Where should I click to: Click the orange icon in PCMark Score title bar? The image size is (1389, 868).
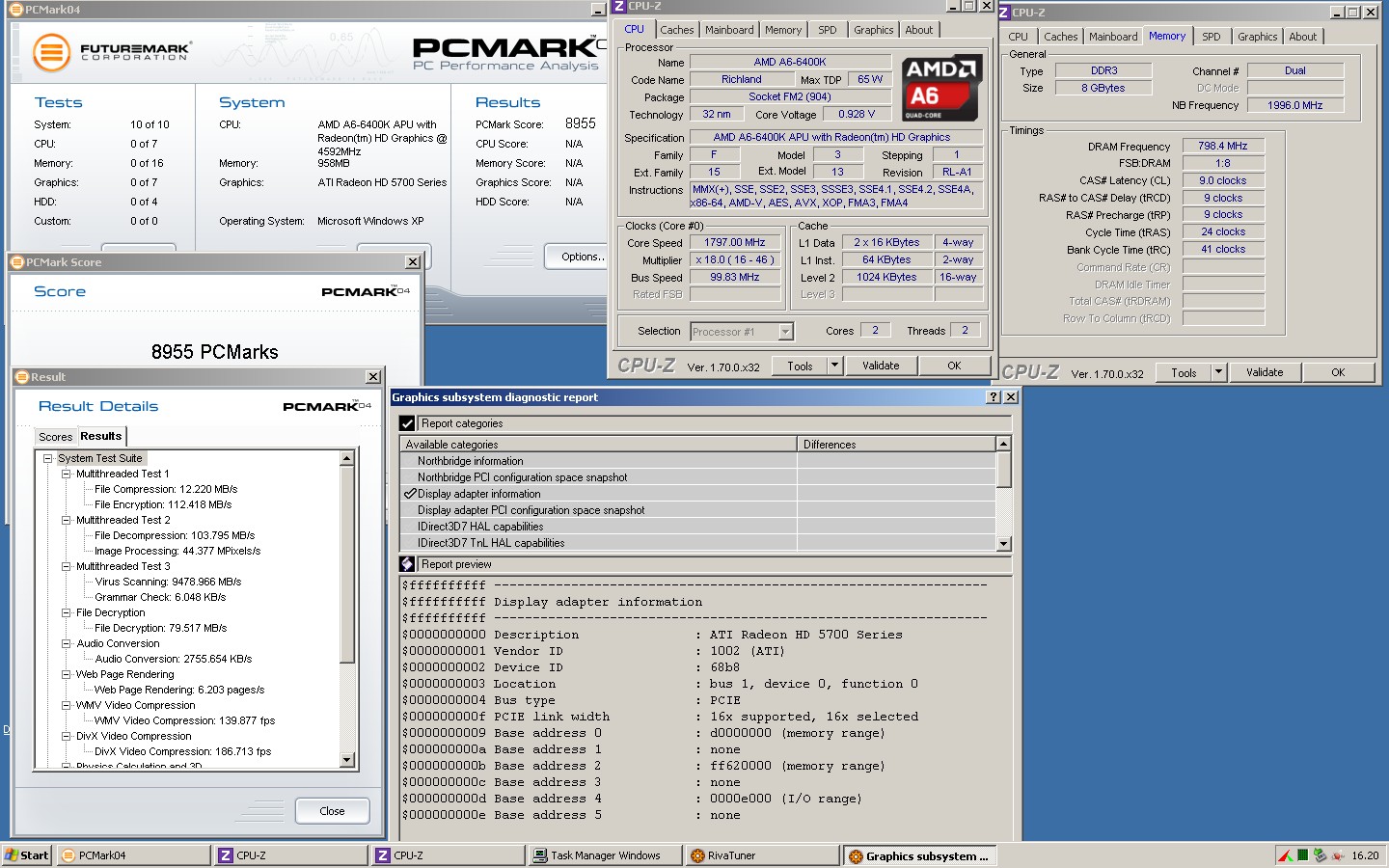pos(17,262)
